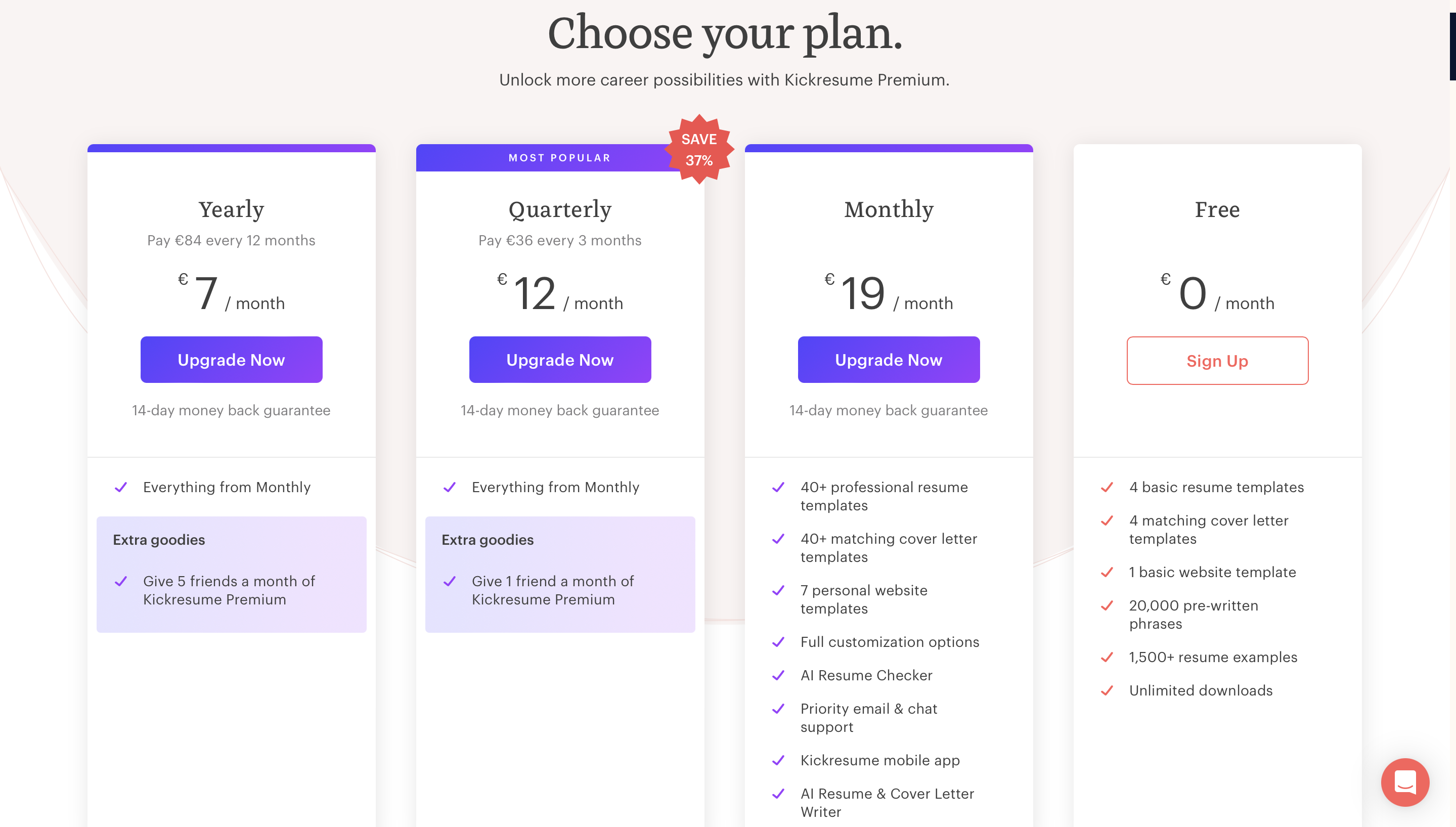Click Upgrade Now on the Monthly plan

coord(888,359)
